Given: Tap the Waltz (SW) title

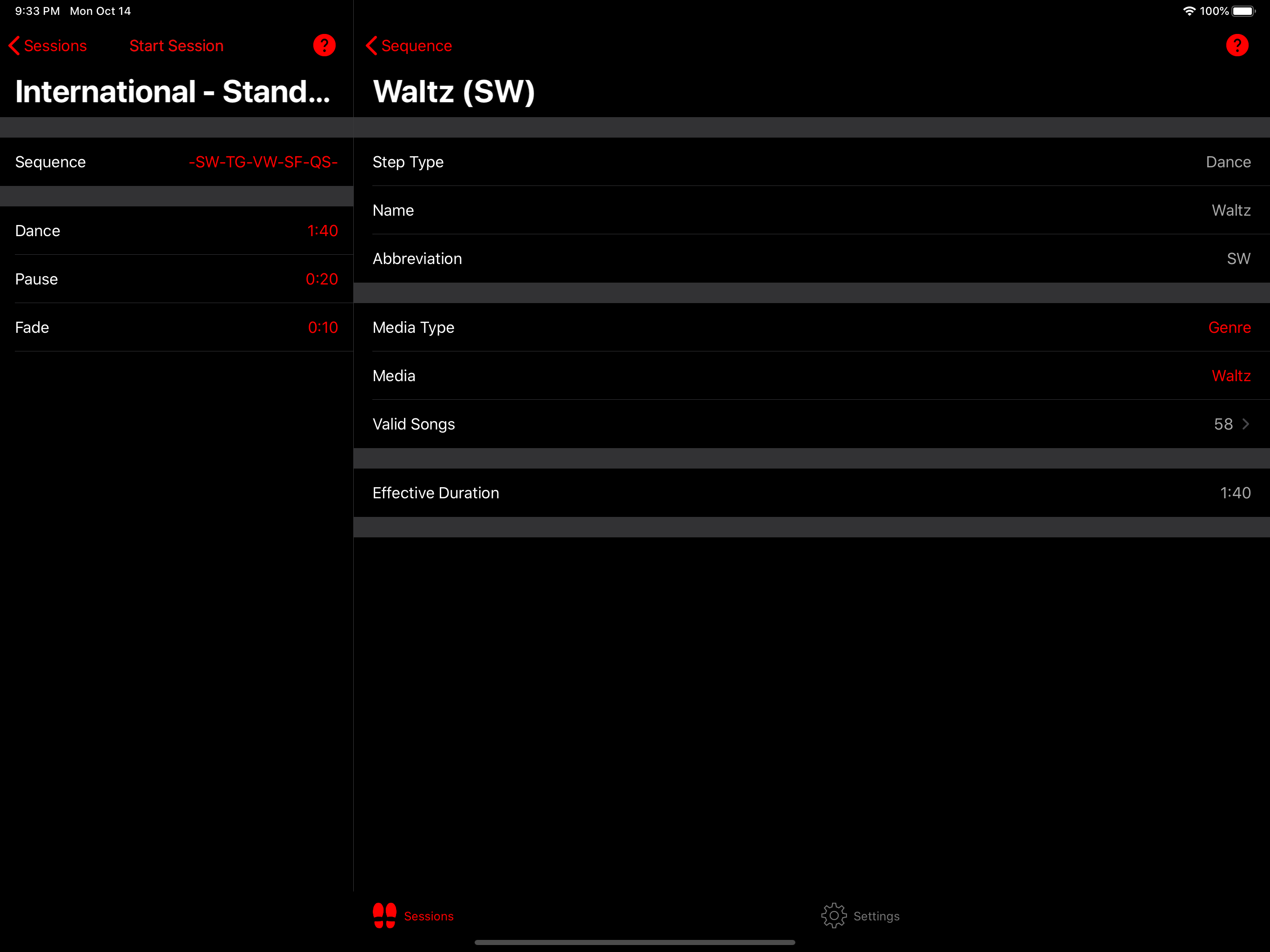Looking at the screenshot, I should [454, 92].
